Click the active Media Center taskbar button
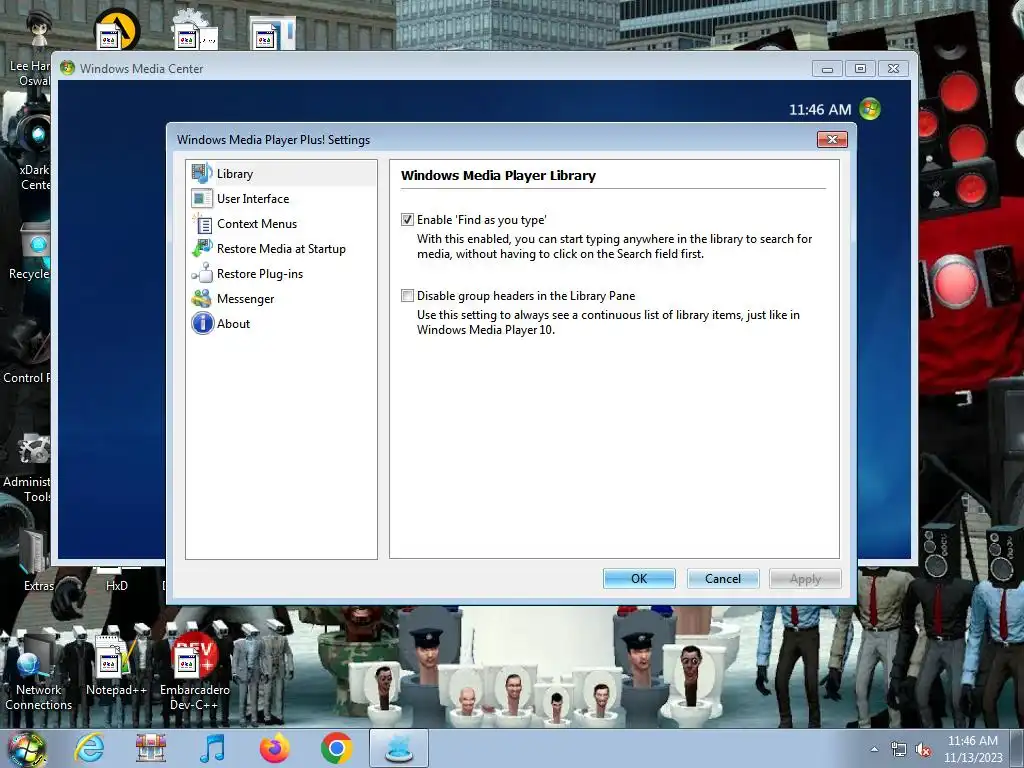 tap(399, 748)
